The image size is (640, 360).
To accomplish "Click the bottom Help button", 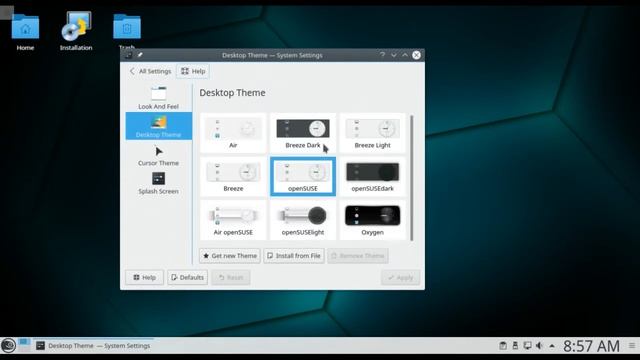I will 144,278.
